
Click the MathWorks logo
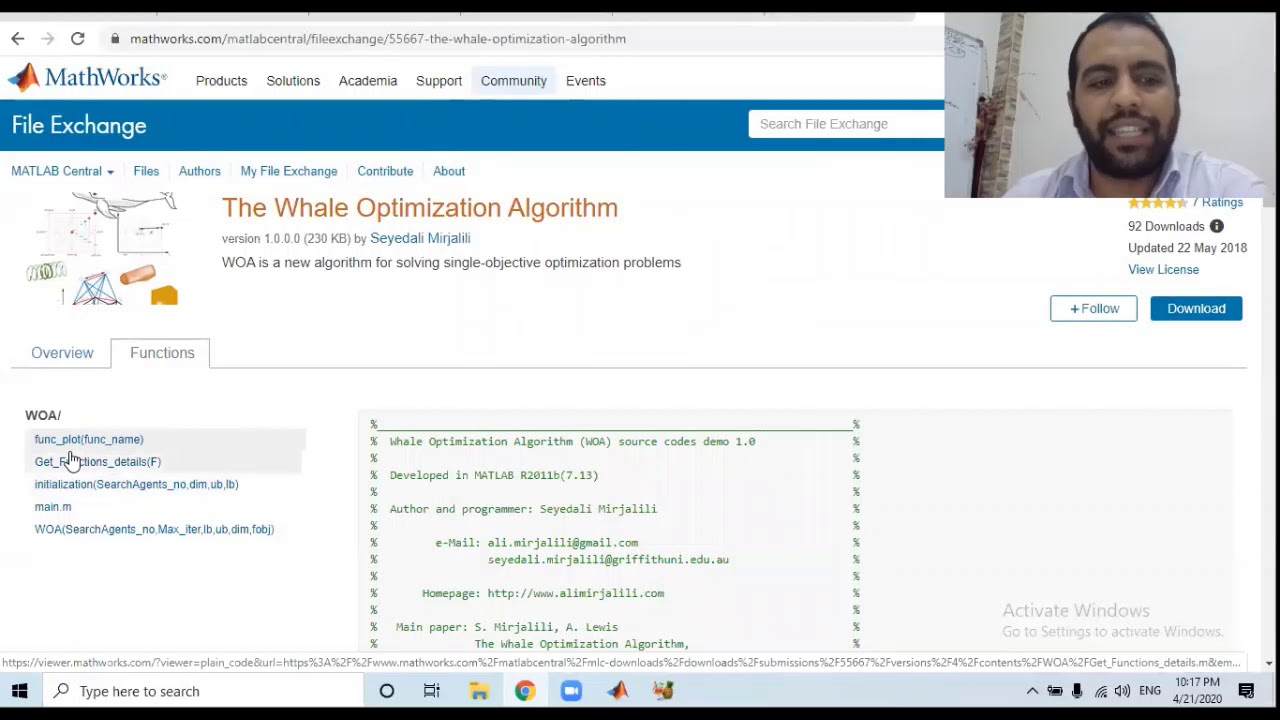[x=87, y=78]
